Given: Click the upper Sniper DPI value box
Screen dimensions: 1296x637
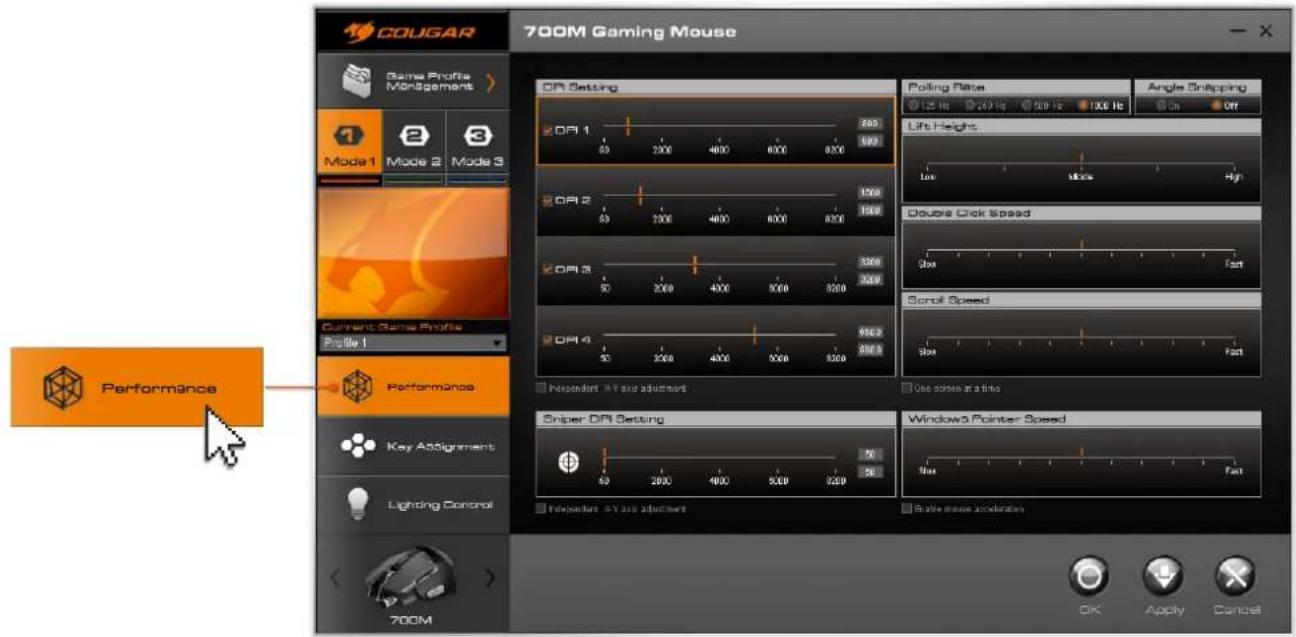Looking at the screenshot, I should (869, 453).
